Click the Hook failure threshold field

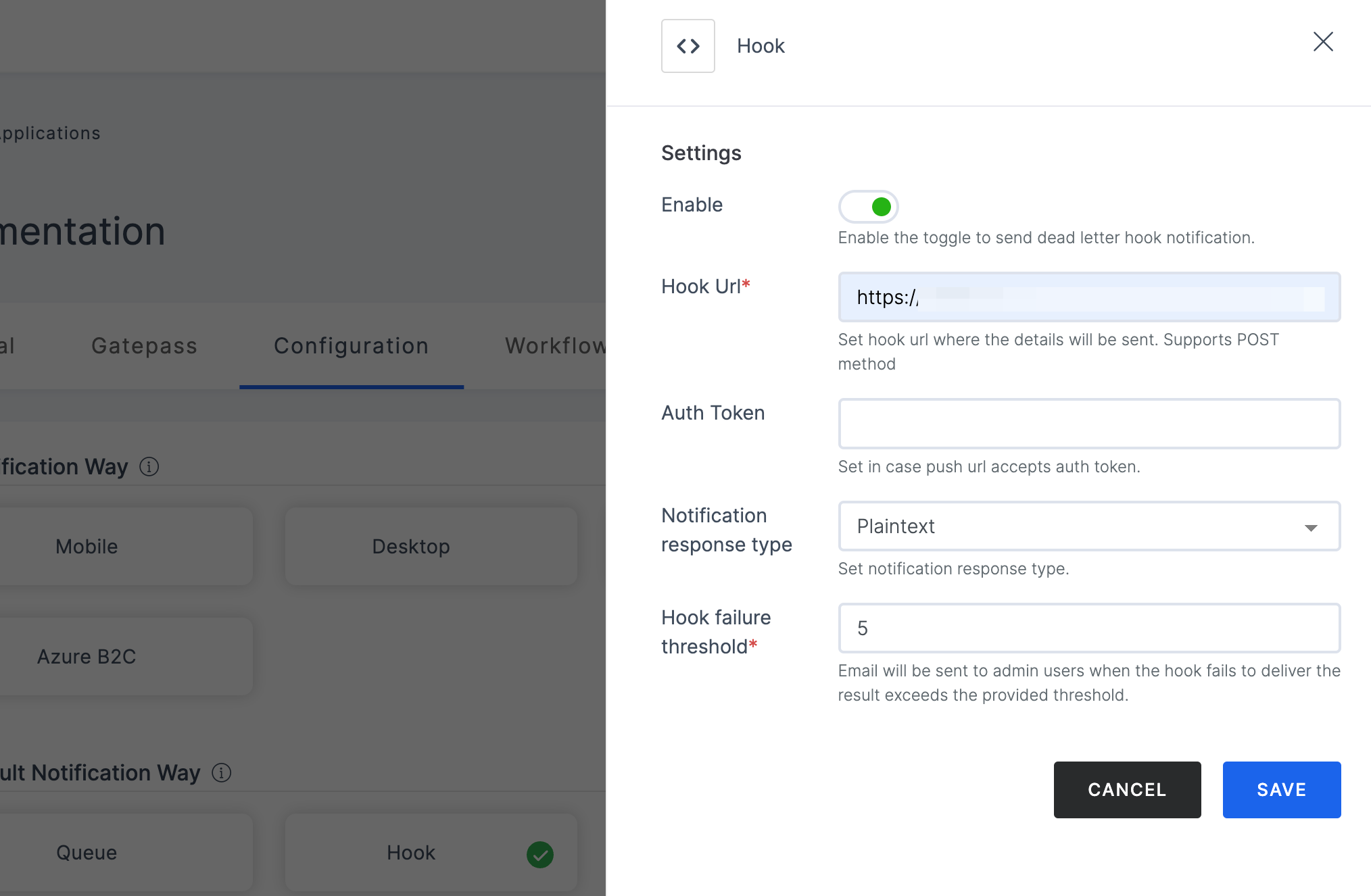click(1089, 628)
